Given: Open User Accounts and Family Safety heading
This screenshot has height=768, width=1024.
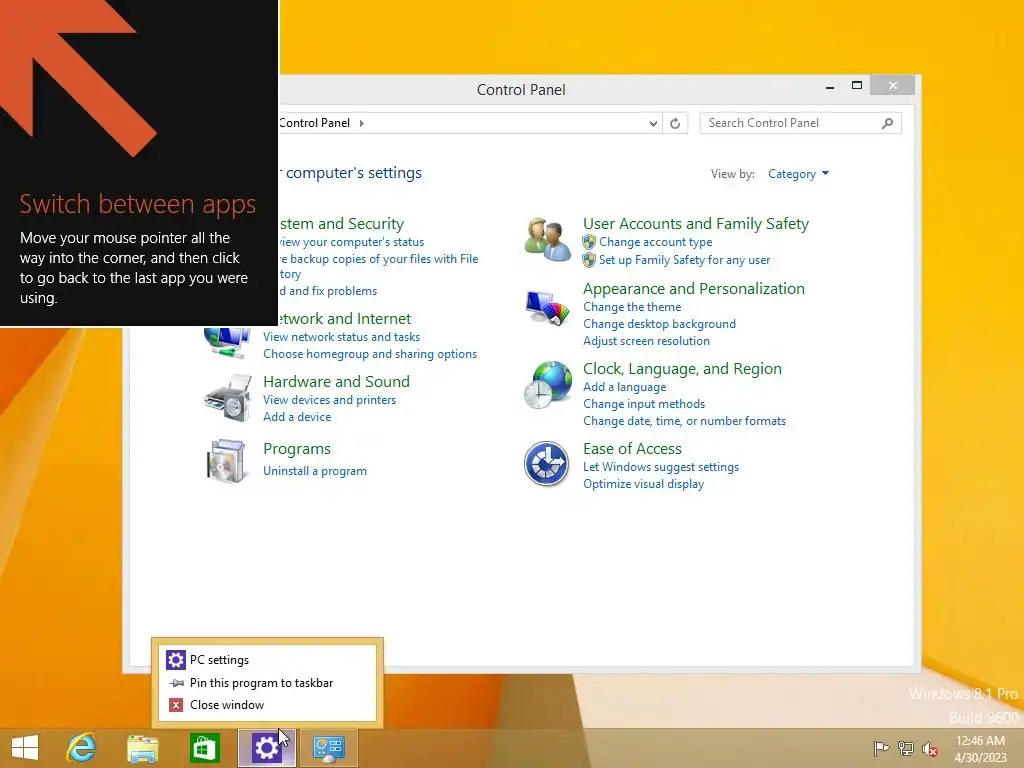Looking at the screenshot, I should point(696,223).
